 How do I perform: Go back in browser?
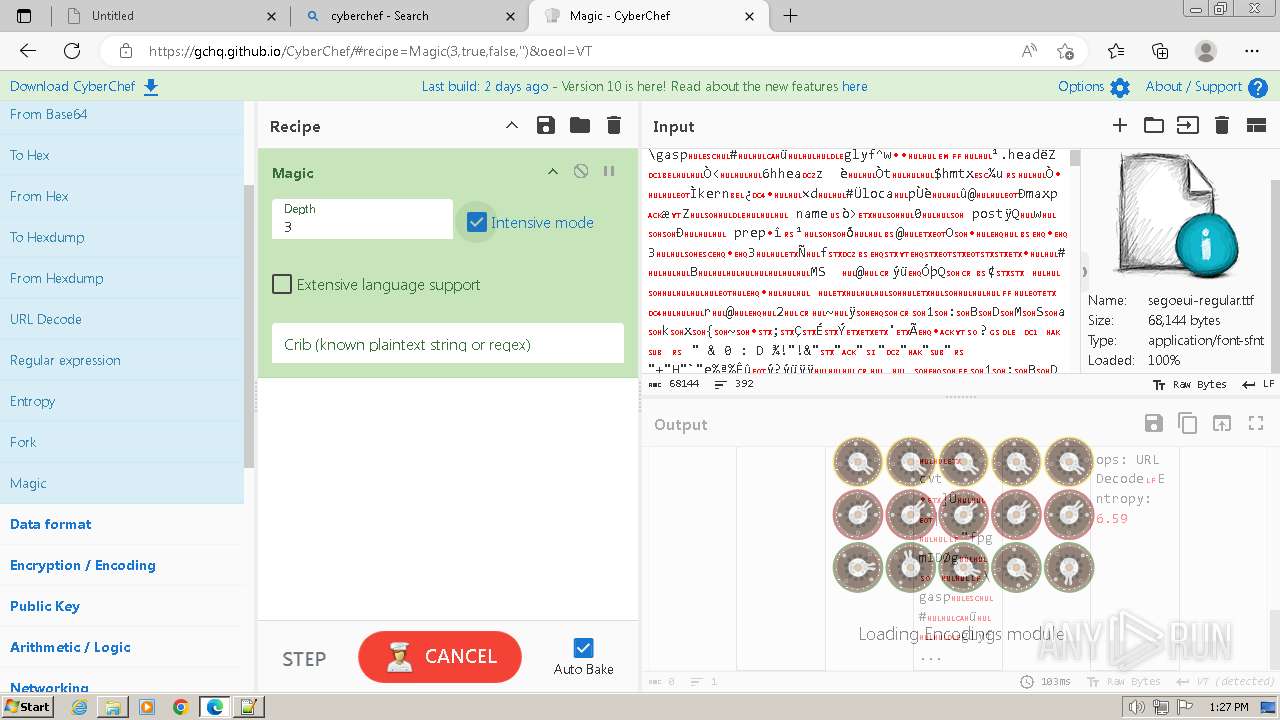tap(28, 51)
